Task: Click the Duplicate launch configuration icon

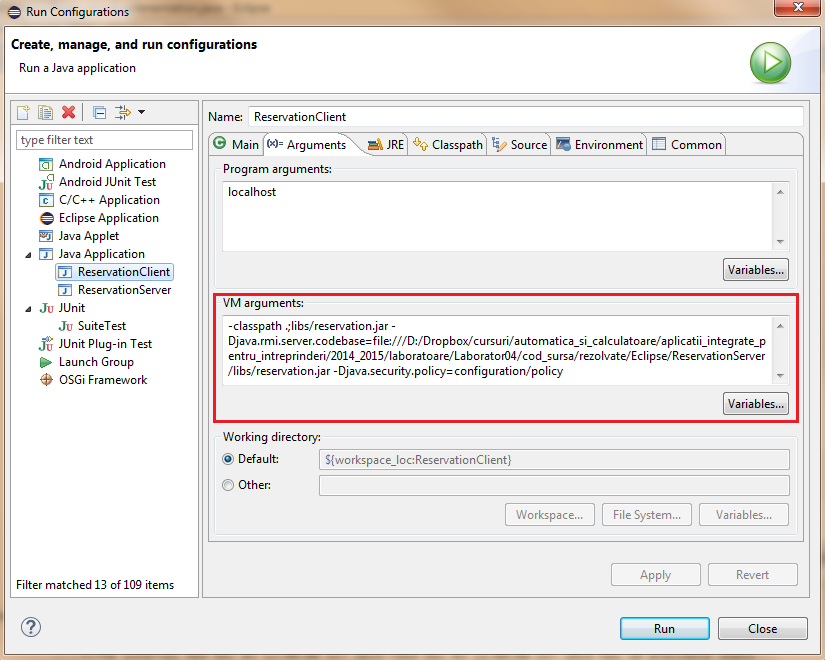Action: tap(45, 112)
